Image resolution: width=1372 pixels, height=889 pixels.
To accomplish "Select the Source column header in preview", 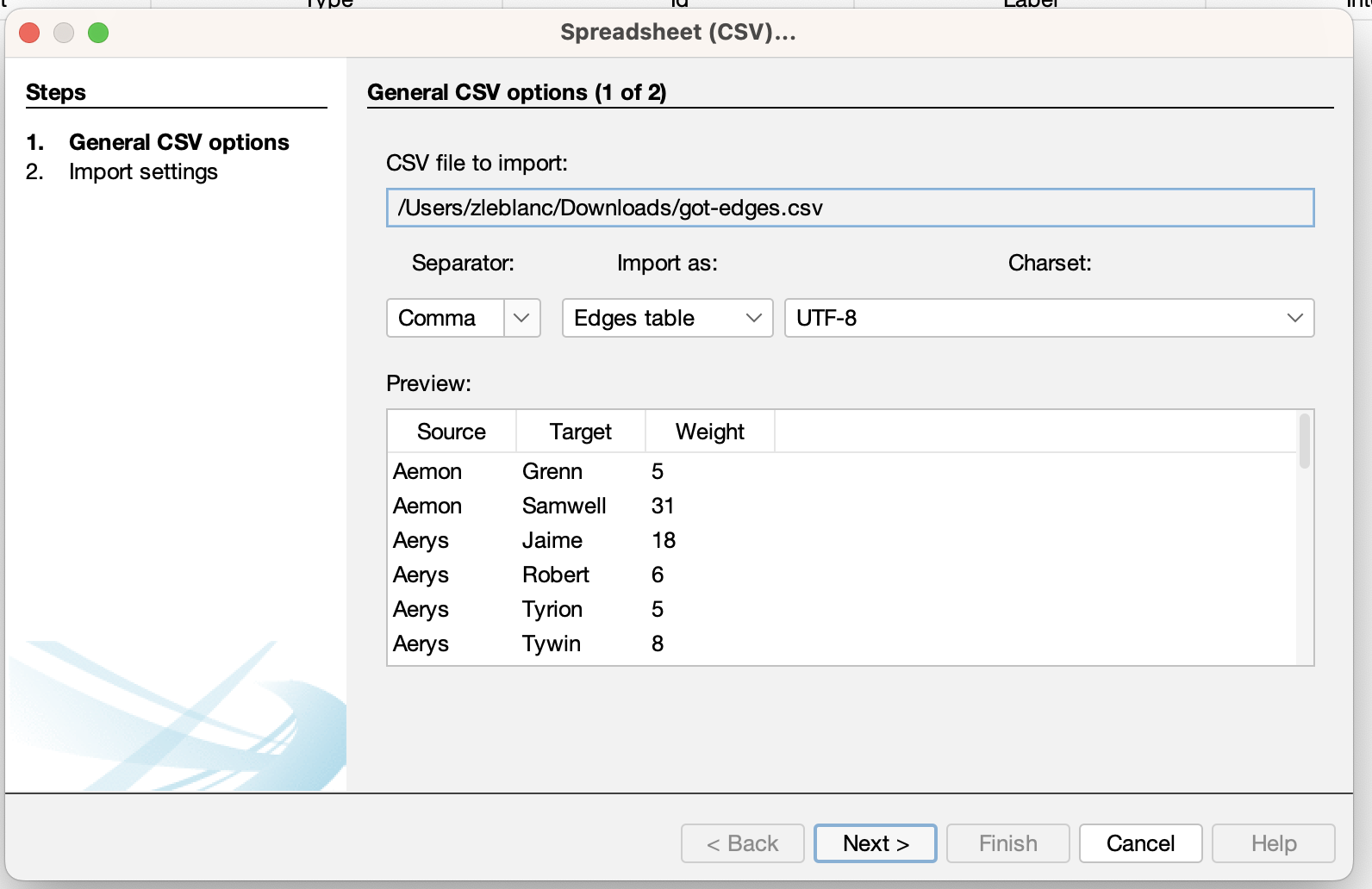I will (451, 432).
